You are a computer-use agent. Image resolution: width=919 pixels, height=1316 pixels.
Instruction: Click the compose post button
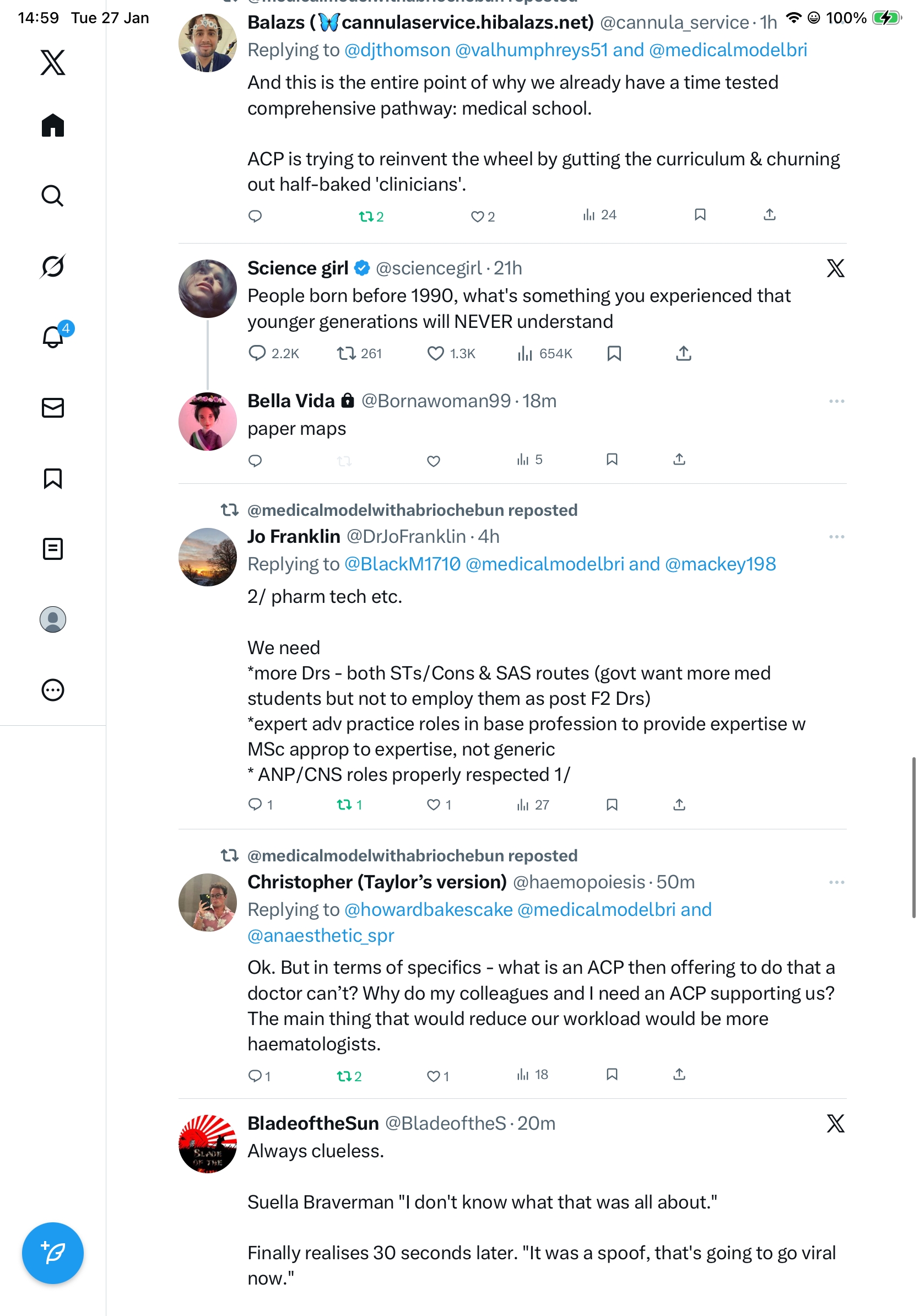[53, 1253]
